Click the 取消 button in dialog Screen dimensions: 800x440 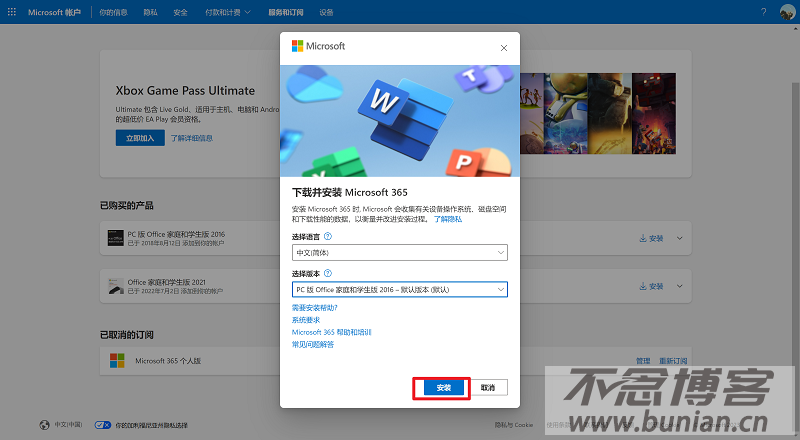488,388
